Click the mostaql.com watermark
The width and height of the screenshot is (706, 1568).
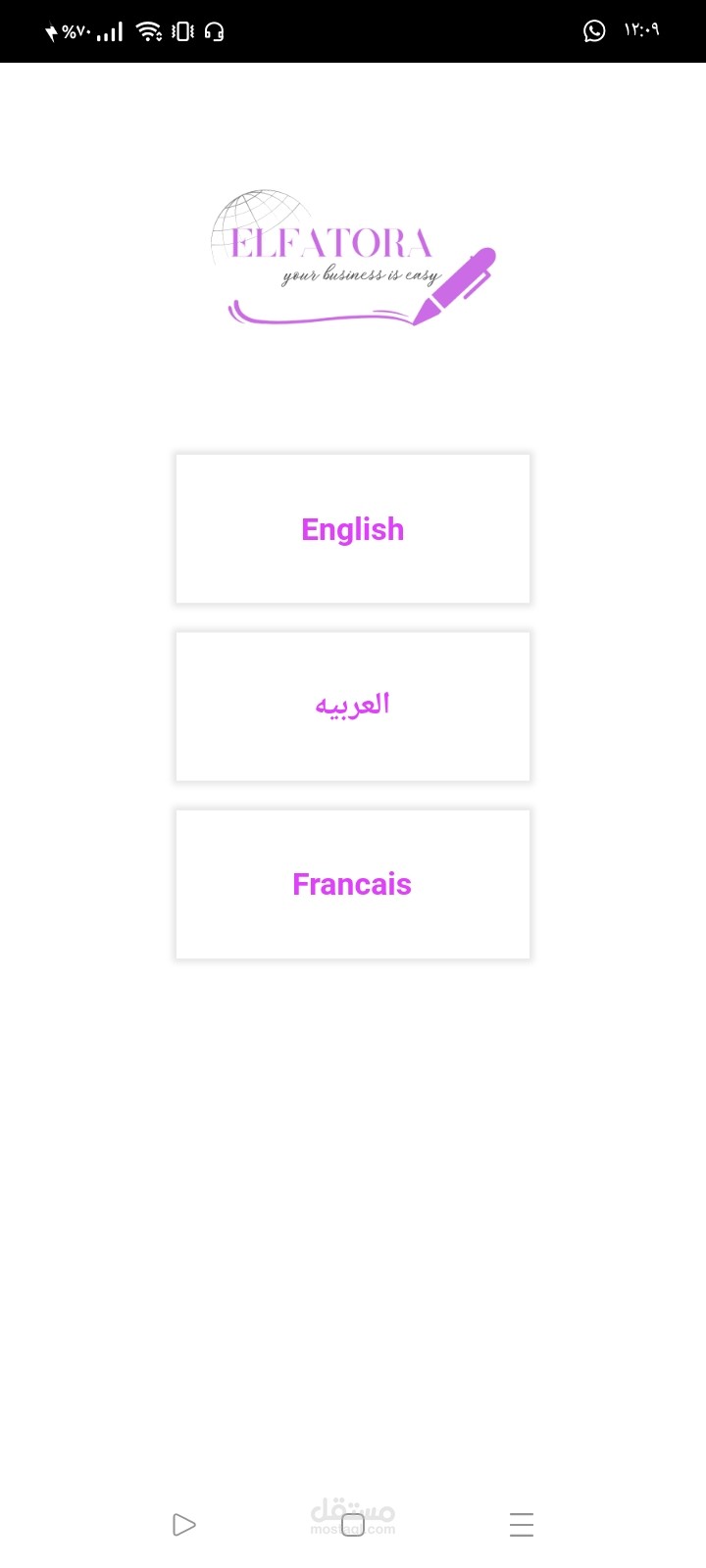353,1517
